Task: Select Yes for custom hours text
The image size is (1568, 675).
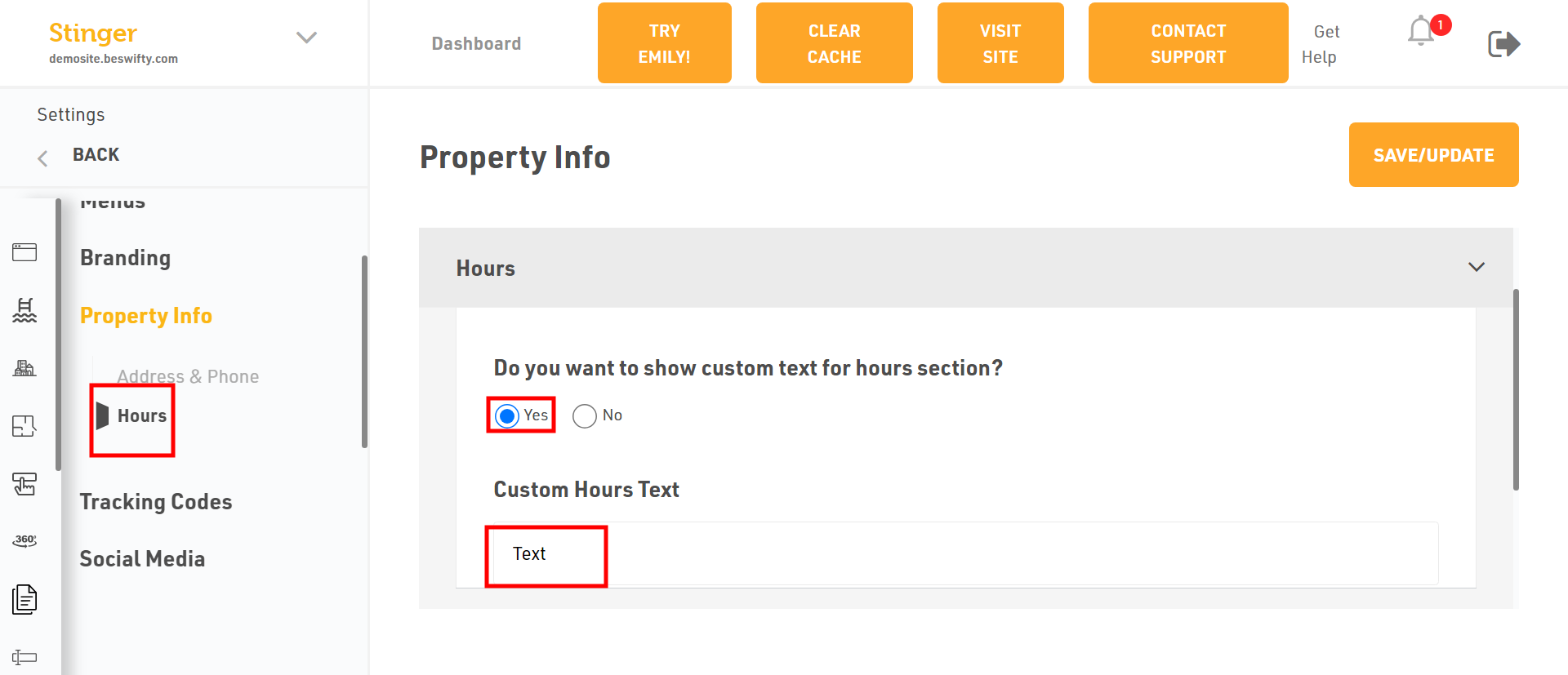Action: 507,416
